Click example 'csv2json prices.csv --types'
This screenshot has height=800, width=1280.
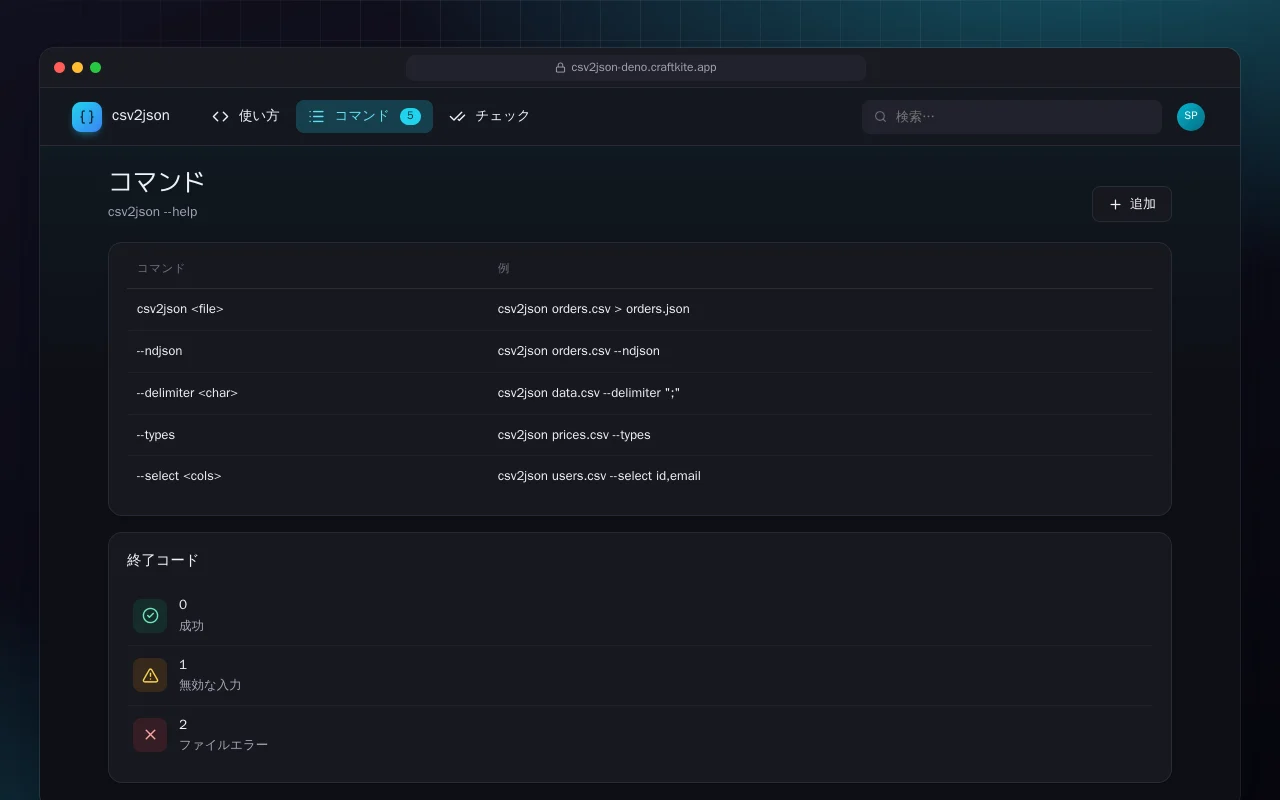point(574,435)
